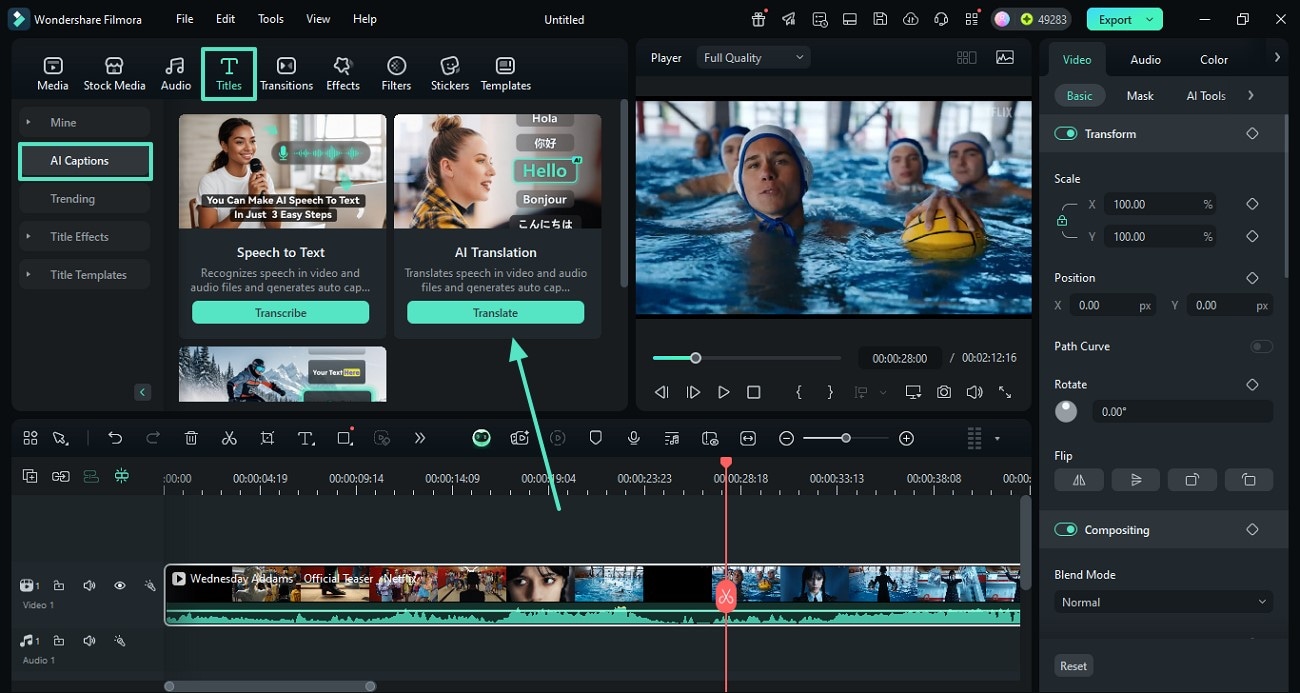
Task: Click the Wednesday Addams video clip
Action: point(592,595)
